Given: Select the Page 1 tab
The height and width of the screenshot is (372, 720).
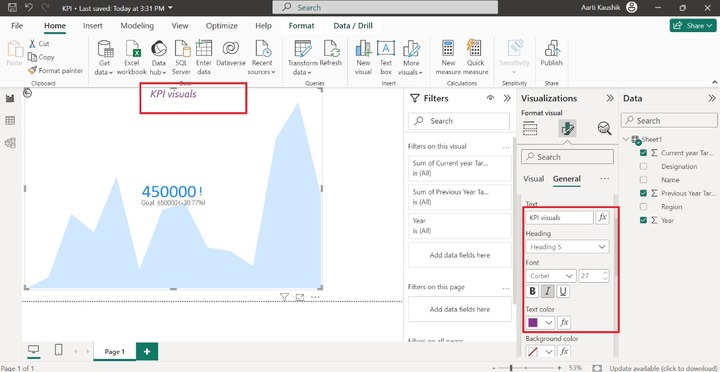Looking at the screenshot, I should tap(115, 352).
